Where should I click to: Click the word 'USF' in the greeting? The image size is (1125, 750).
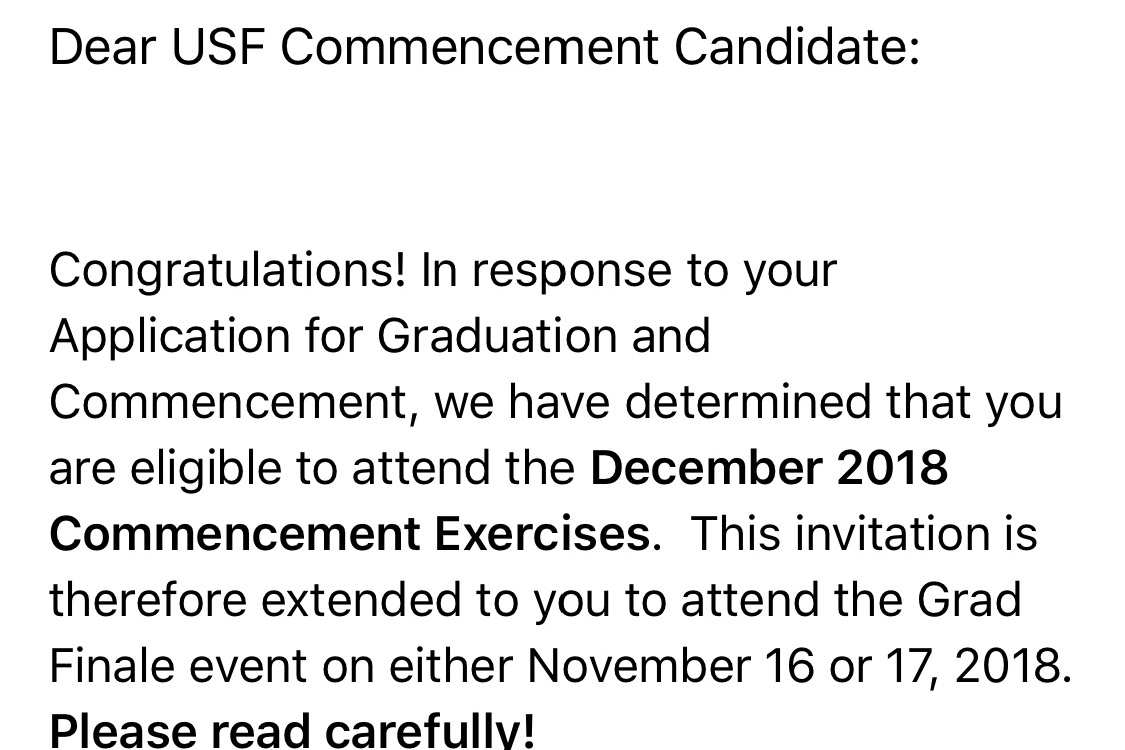click(x=218, y=47)
